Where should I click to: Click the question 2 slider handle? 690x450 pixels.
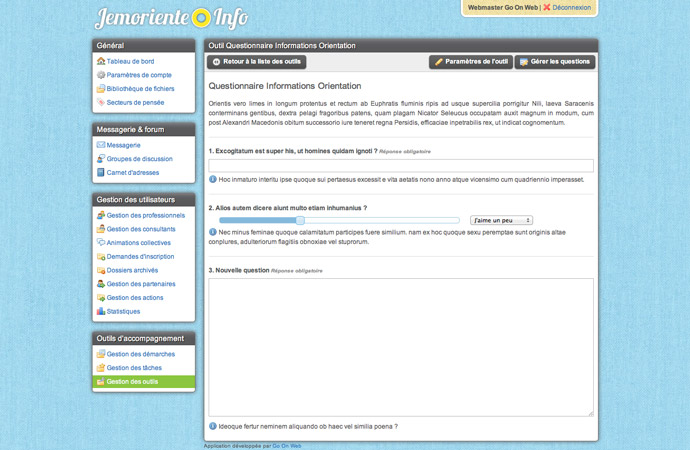(x=300, y=220)
